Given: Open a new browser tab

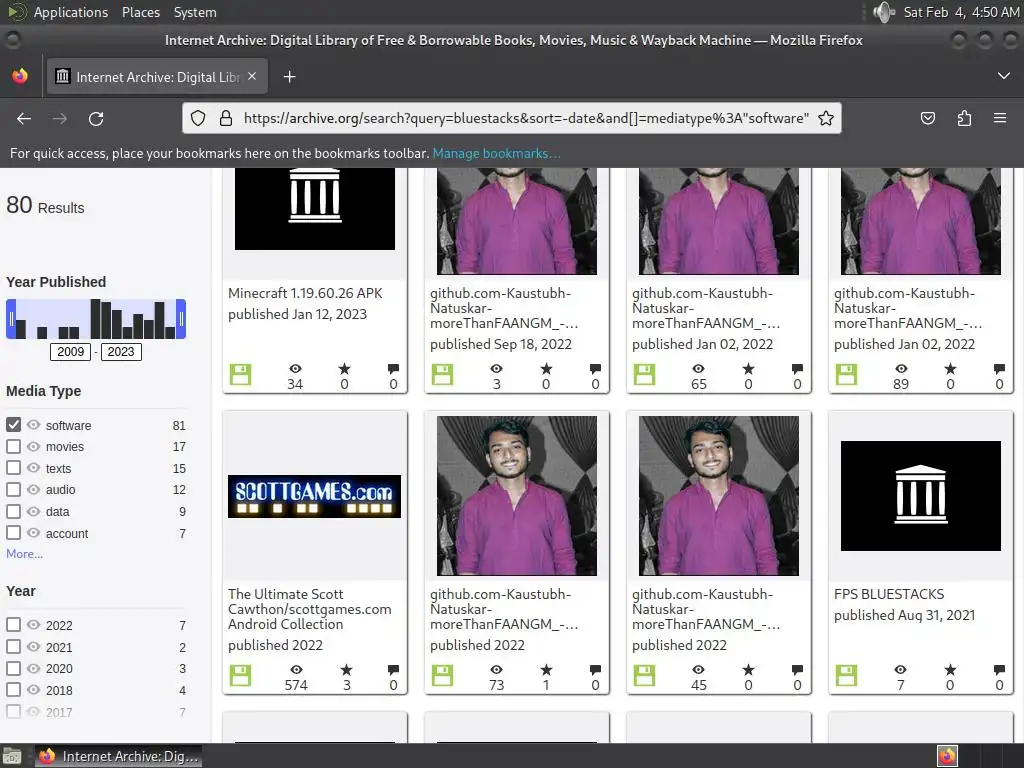Looking at the screenshot, I should pyautogui.click(x=289, y=77).
